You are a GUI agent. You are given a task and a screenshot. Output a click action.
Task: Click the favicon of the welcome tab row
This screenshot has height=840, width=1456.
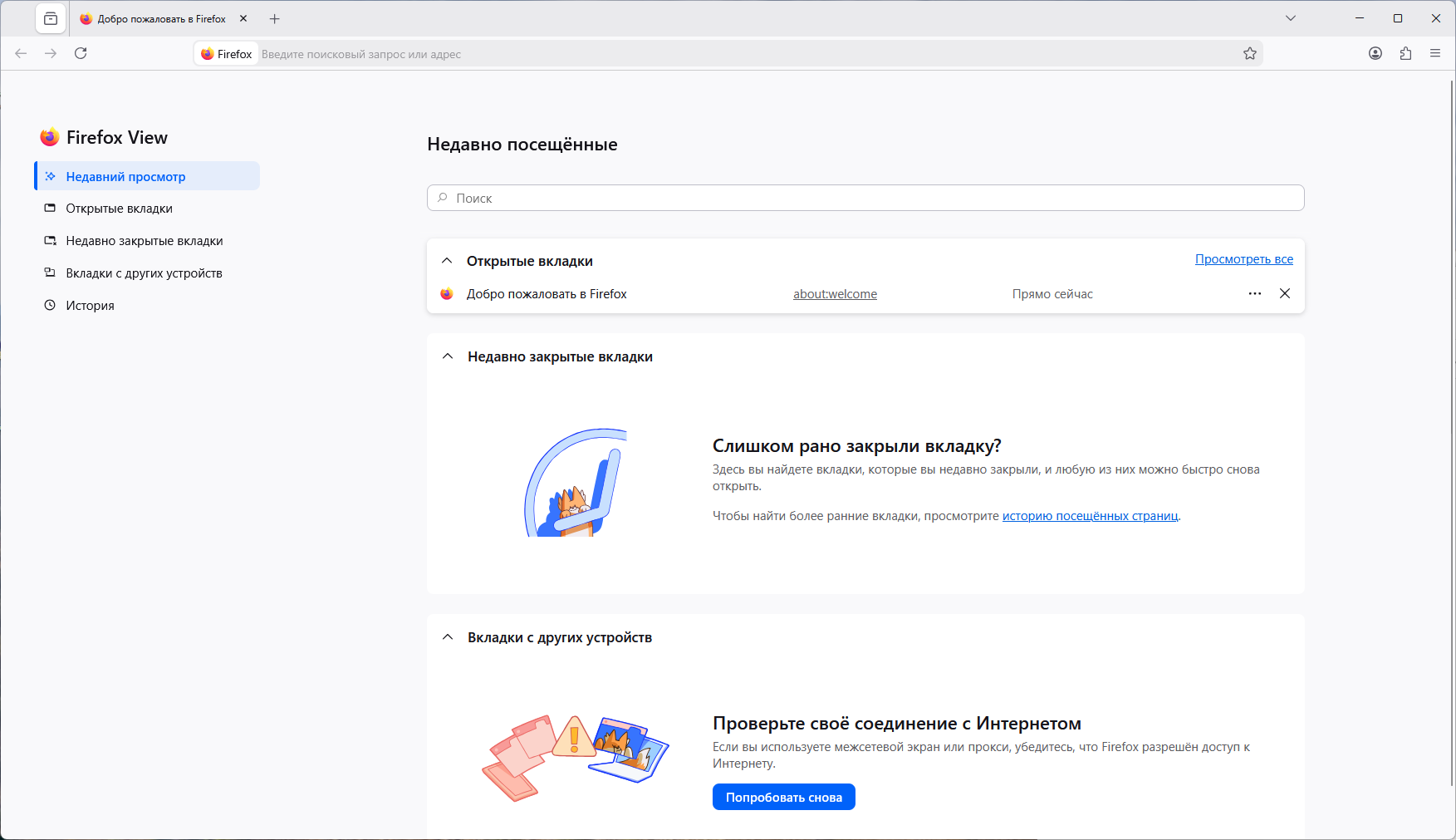[x=447, y=294]
